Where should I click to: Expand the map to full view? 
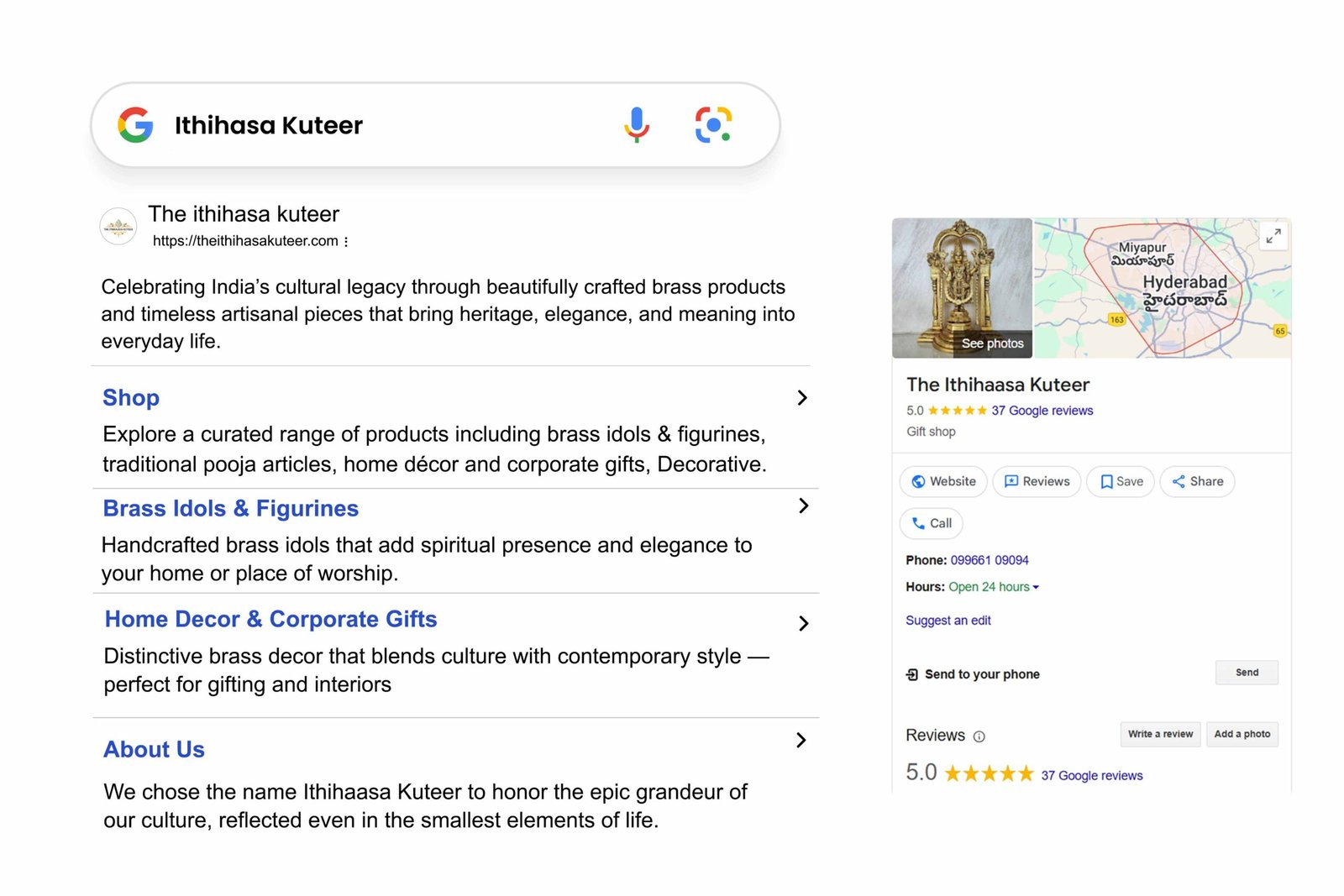(x=1273, y=236)
